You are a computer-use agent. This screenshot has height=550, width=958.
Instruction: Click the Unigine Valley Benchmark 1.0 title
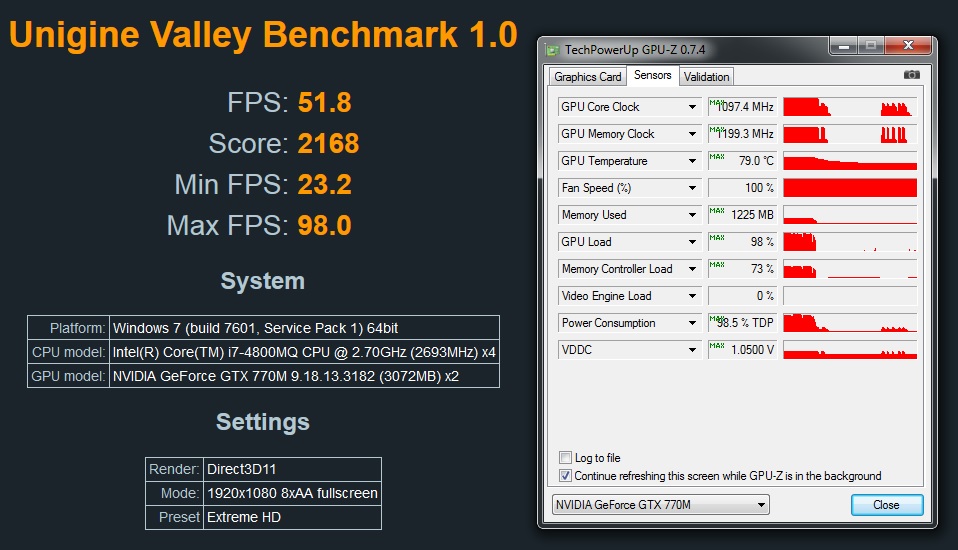click(x=263, y=35)
